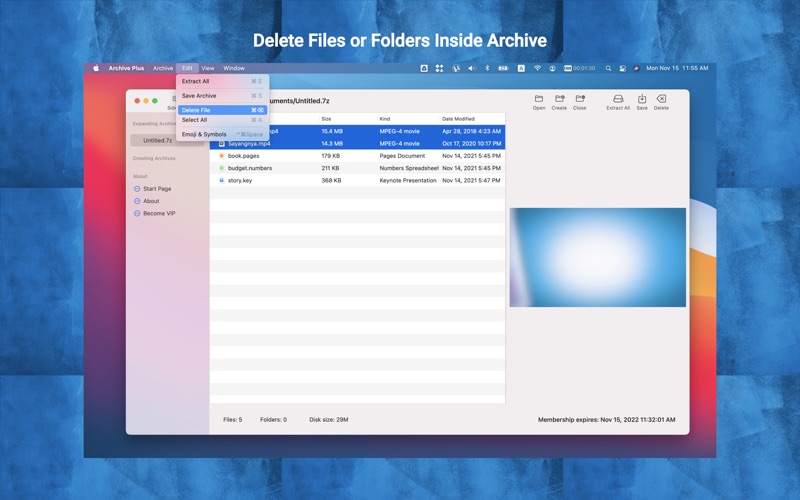Click the Apr 28, 2018 4:23 AM date
The width and height of the screenshot is (800, 500).
click(471, 131)
